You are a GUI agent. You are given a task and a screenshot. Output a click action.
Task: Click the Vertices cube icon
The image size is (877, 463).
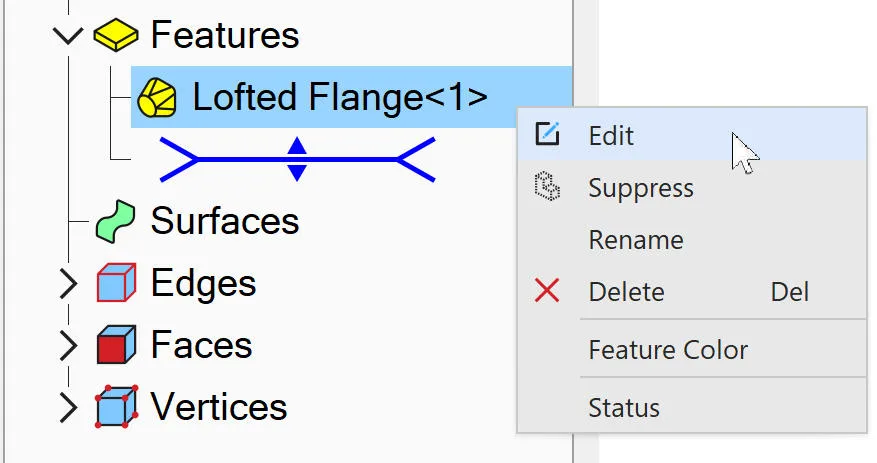coord(116,407)
